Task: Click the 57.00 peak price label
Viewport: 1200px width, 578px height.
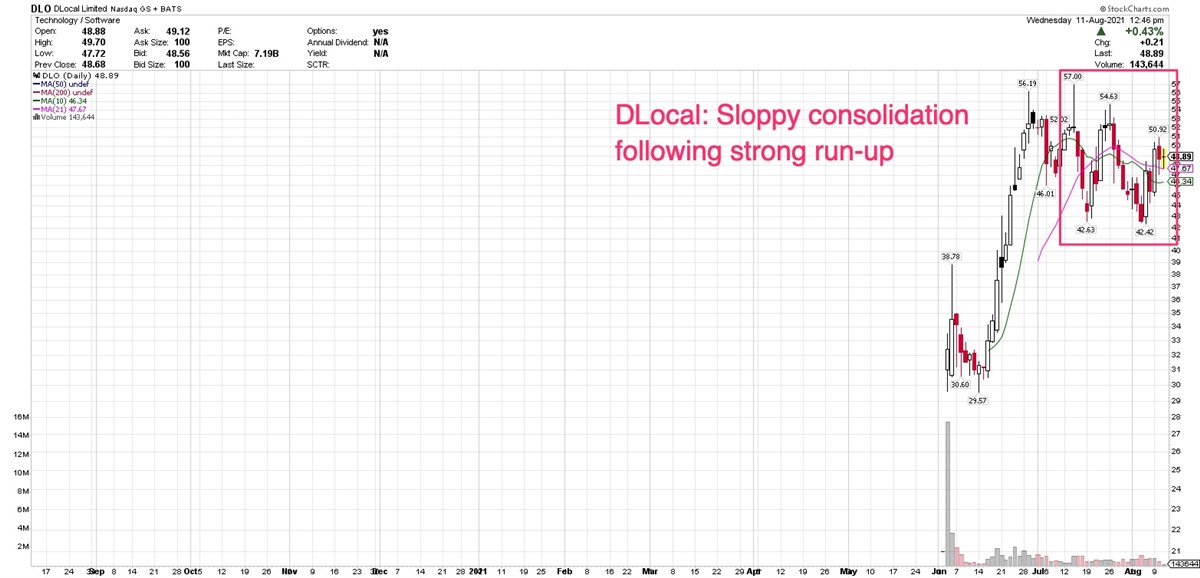Action: tap(1073, 76)
